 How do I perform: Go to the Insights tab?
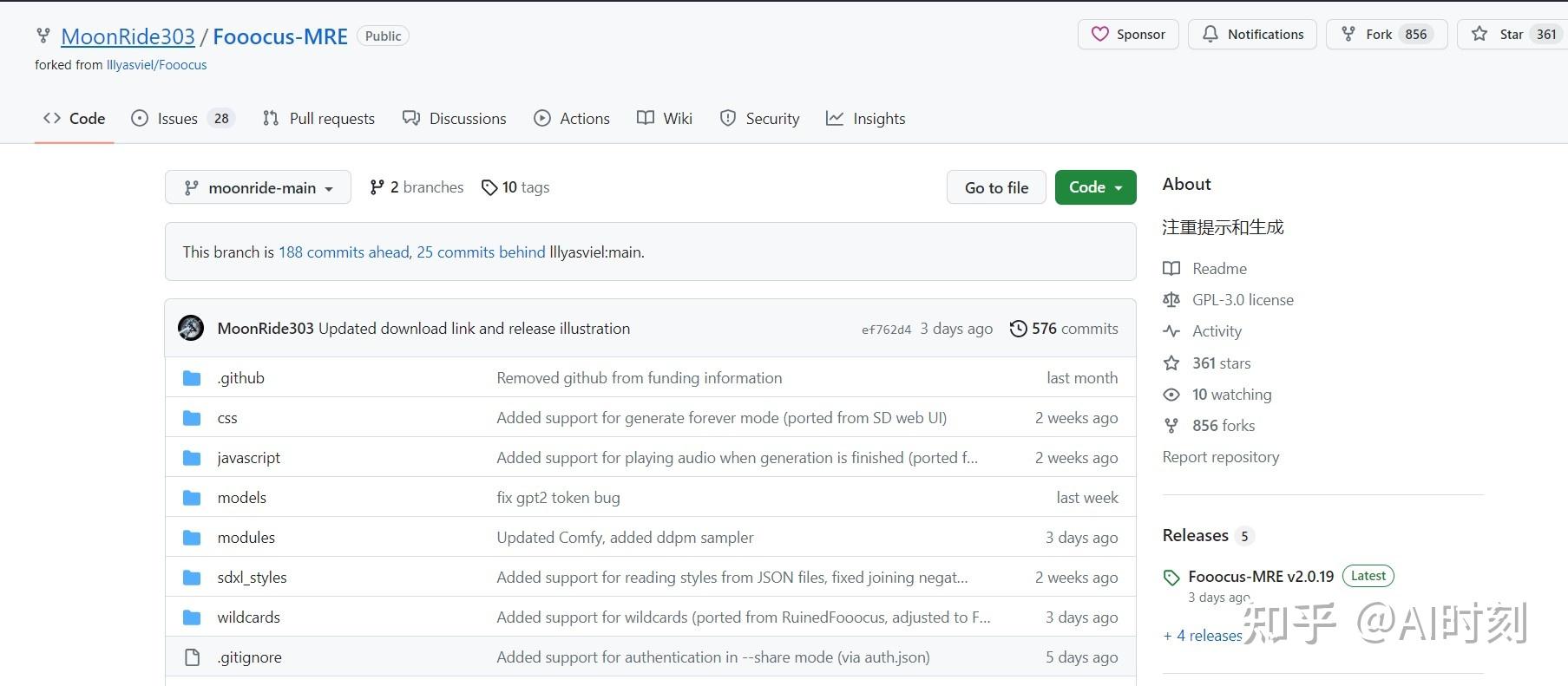tap(865, 119)
